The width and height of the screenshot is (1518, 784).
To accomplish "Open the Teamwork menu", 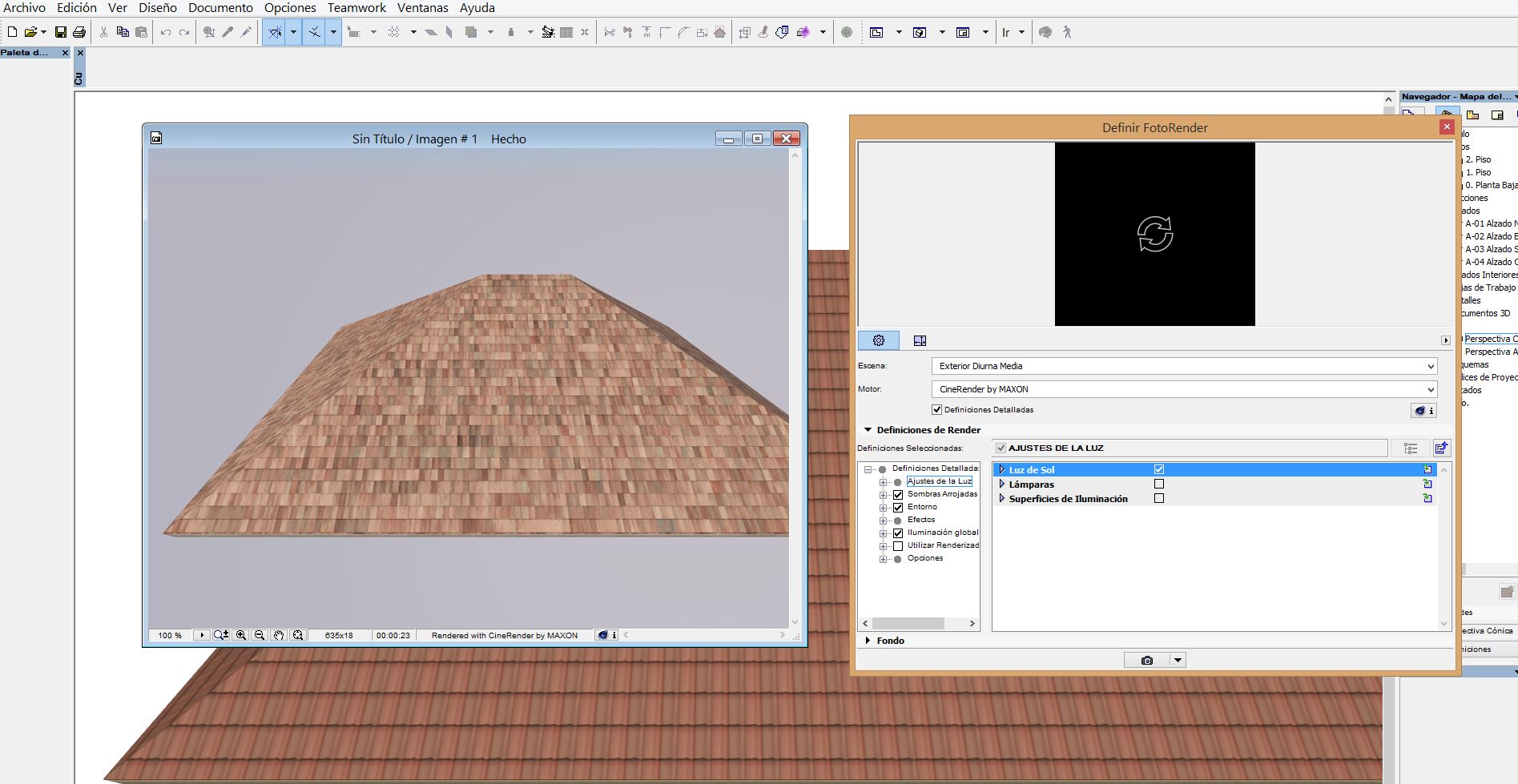I will pyautogui.click(x=356, y=8).
